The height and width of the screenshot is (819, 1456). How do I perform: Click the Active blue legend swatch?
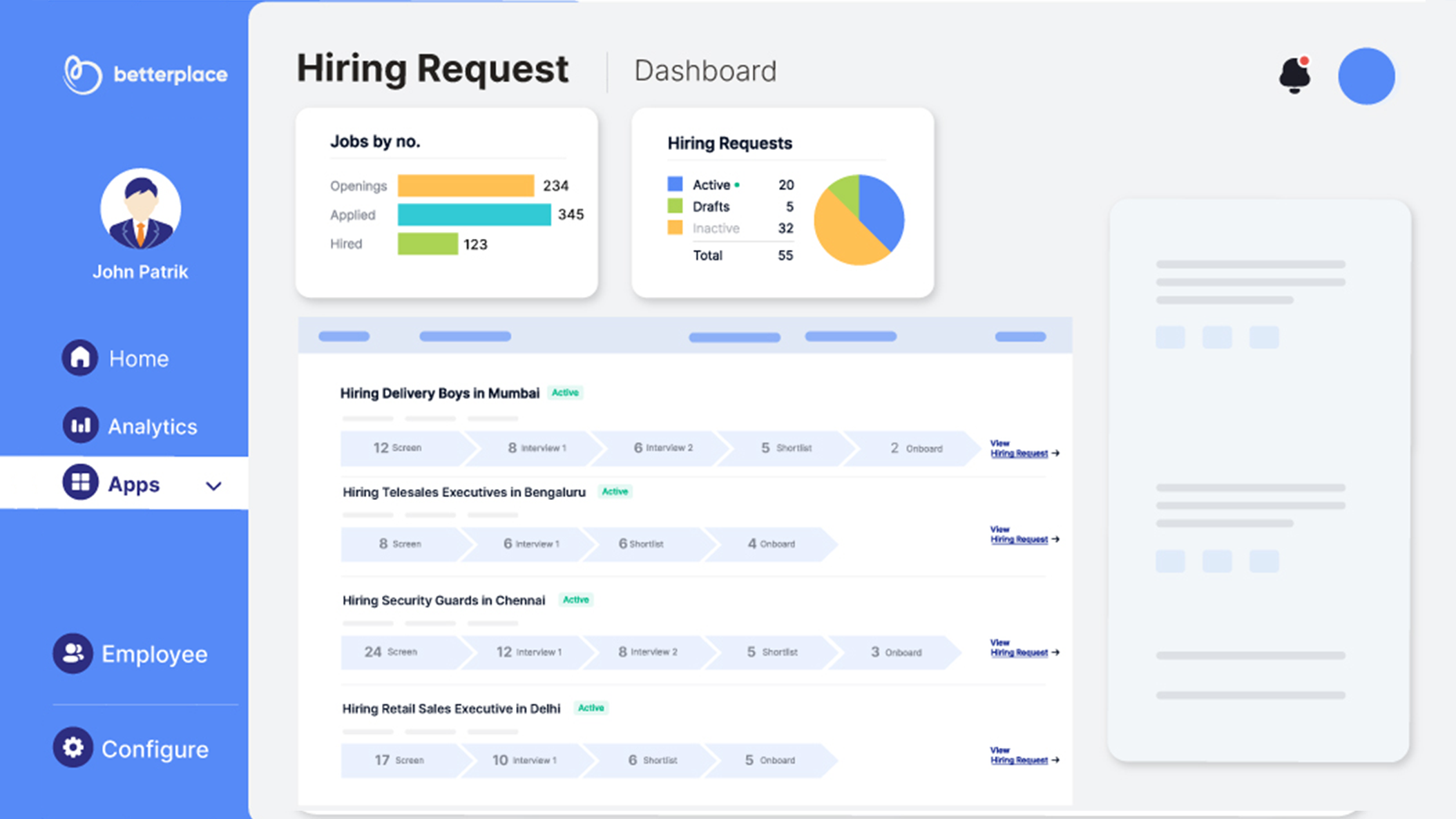pyautogui.click(x=675, y=184)
